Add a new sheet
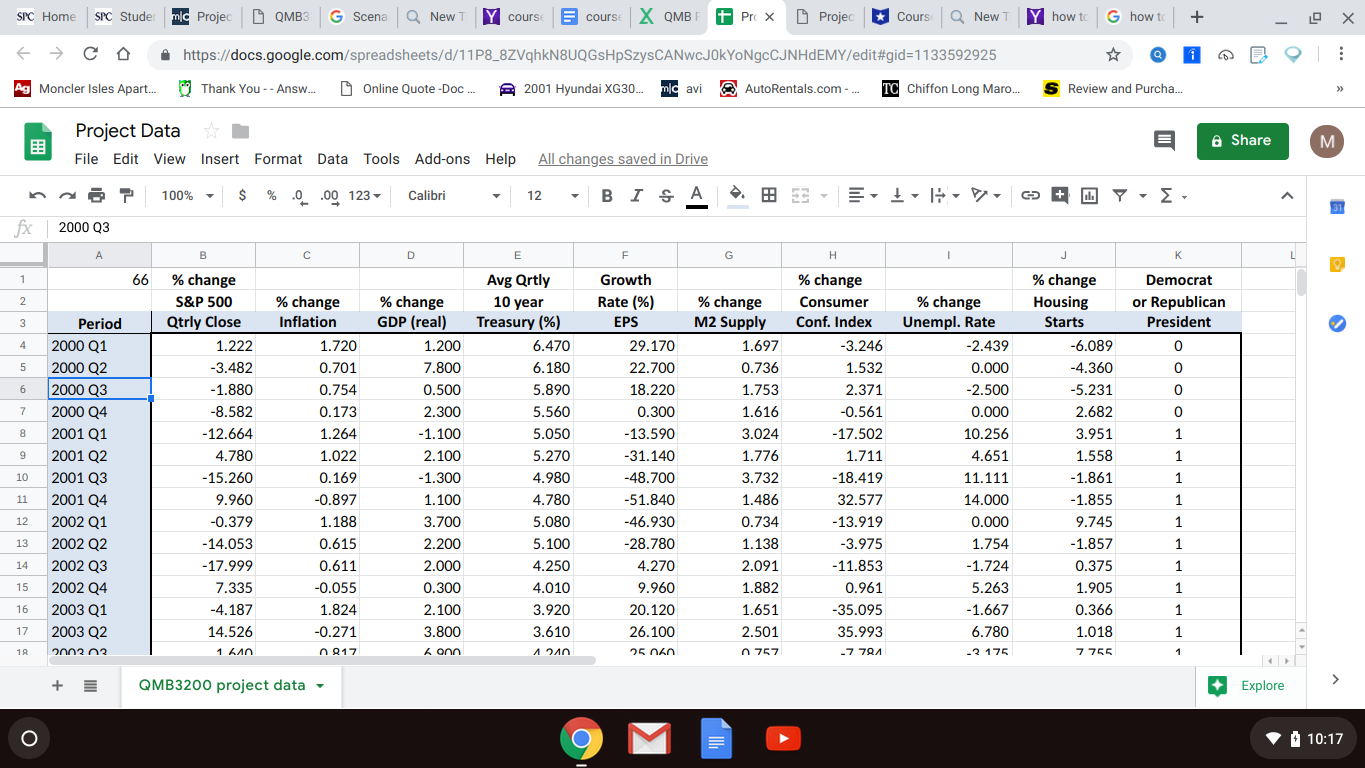The width and height of the screenshot is (1365, 768). point(57,686)
